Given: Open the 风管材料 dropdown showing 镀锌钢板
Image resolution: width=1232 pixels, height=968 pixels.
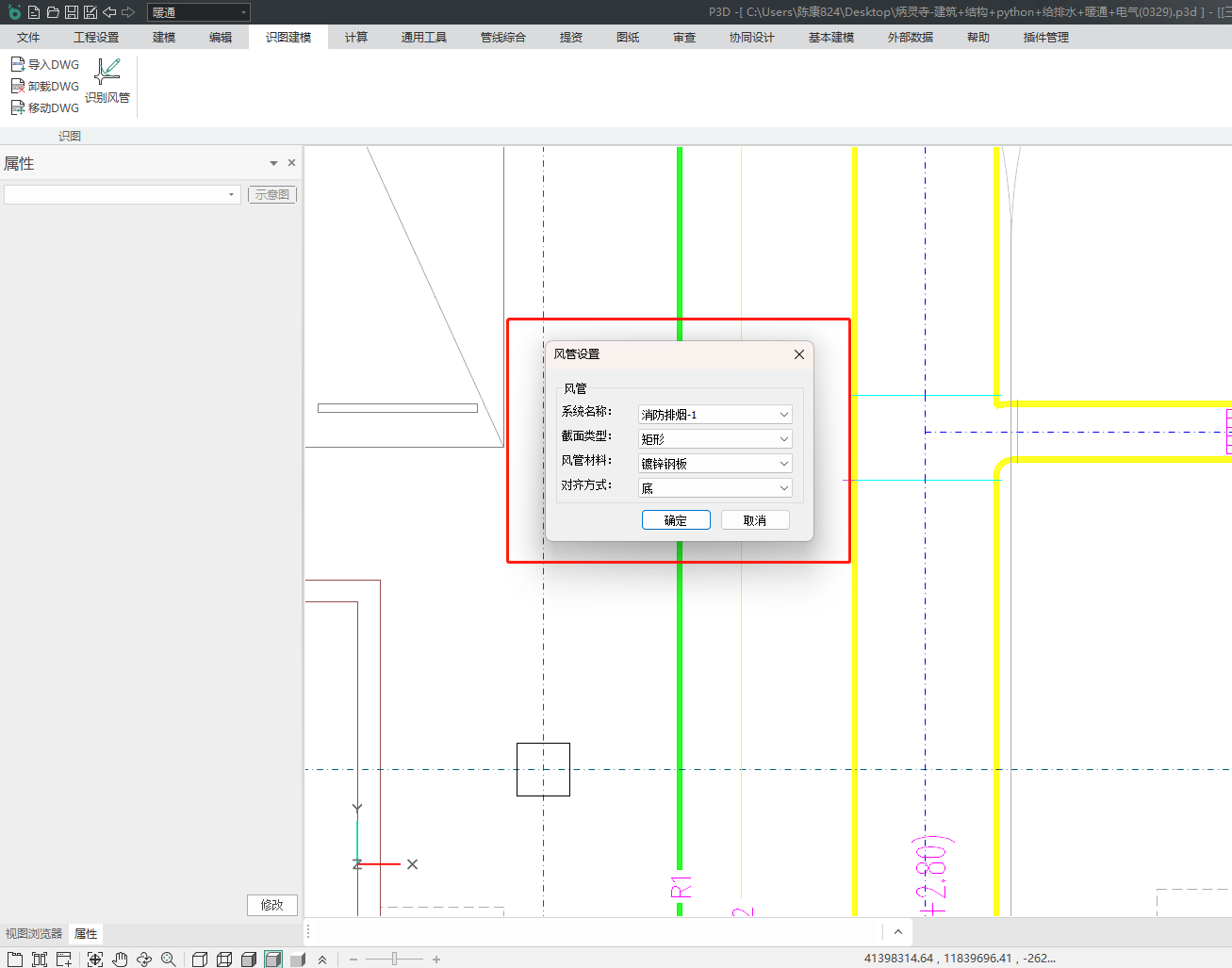Looking at the screenshot, I should point(715,464).
